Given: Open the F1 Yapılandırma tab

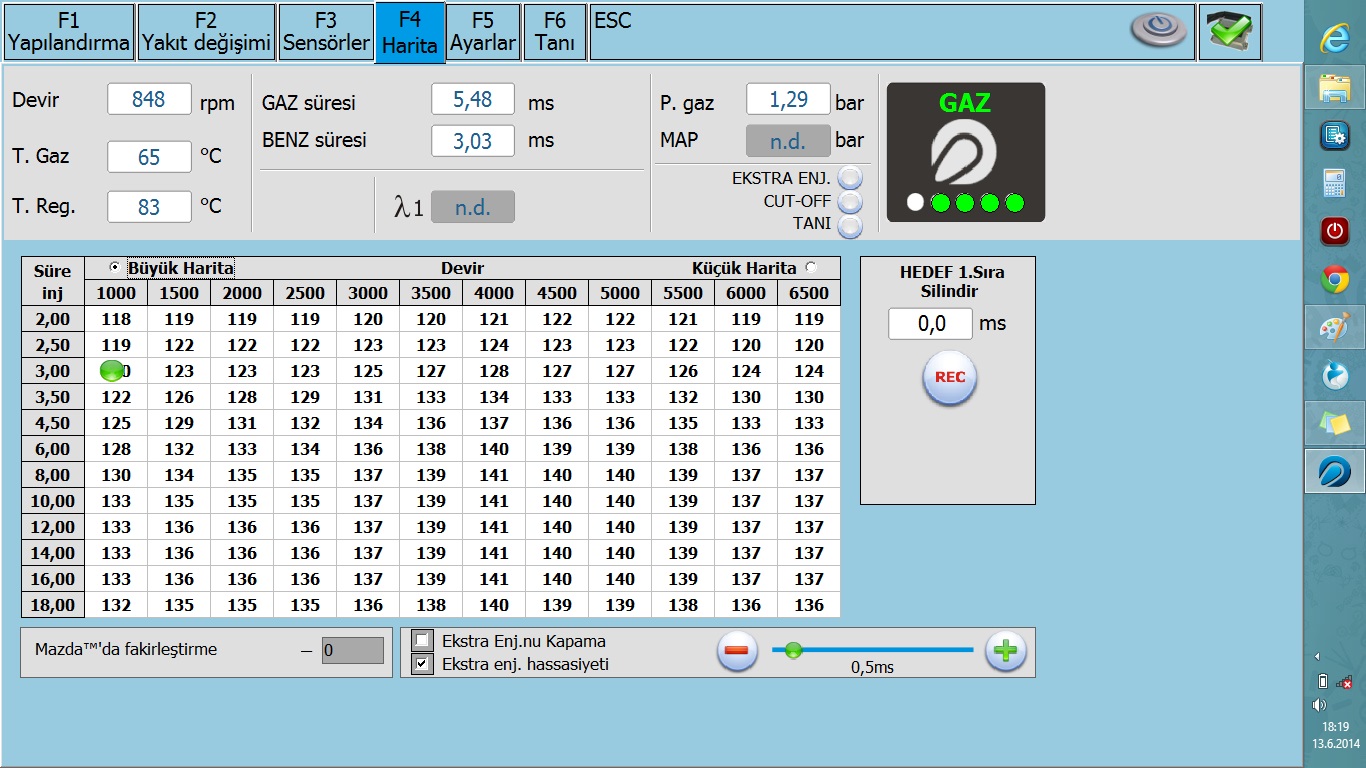Looking at the screenshot, I should coord(69,33).
